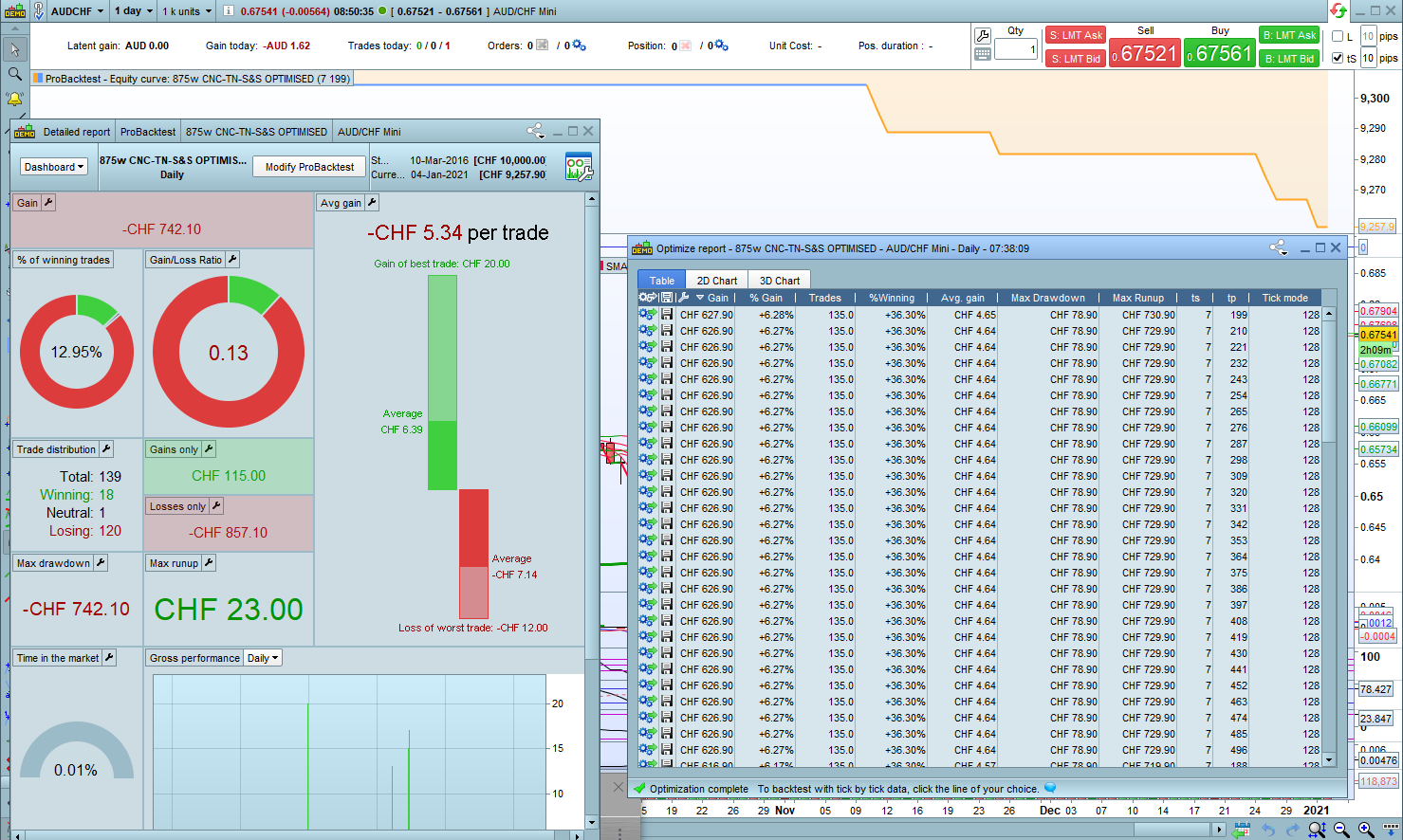Click the S: LMT Ask button

(1076, 35)
